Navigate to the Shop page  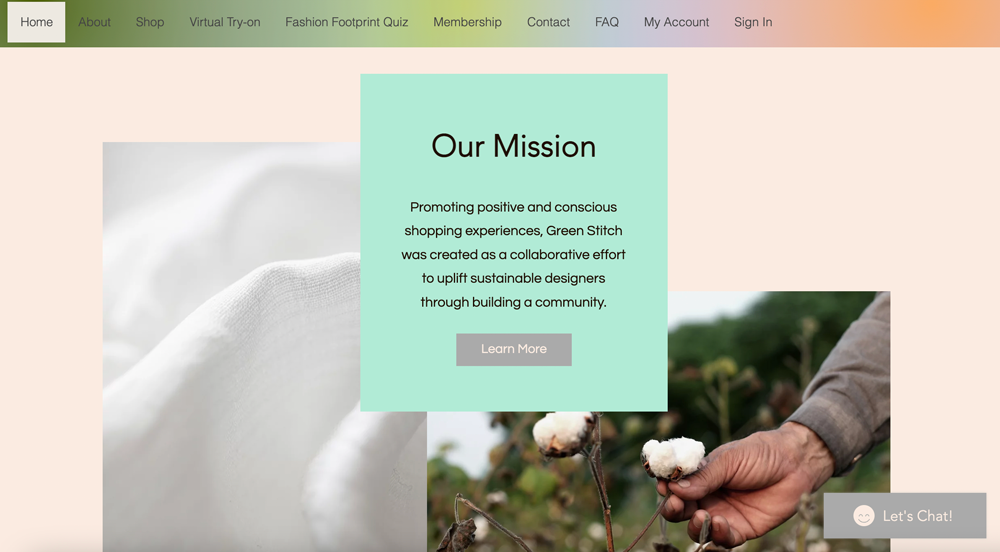pyautogui.click(x=150, y=22)
